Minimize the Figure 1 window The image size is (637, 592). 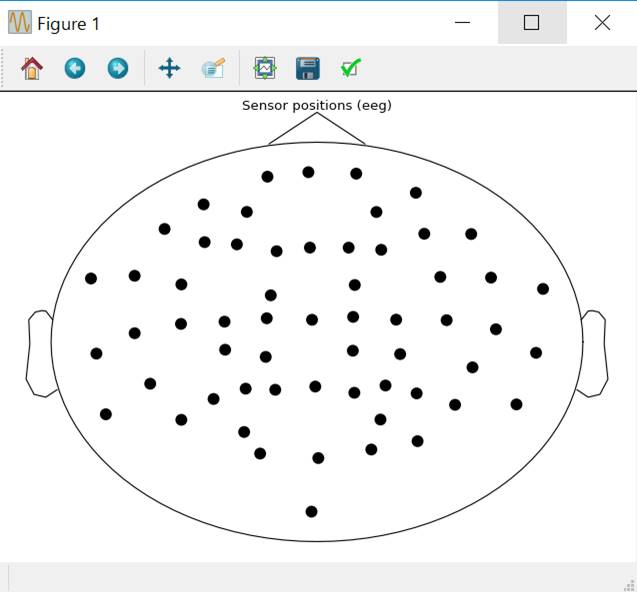(462, 23)
